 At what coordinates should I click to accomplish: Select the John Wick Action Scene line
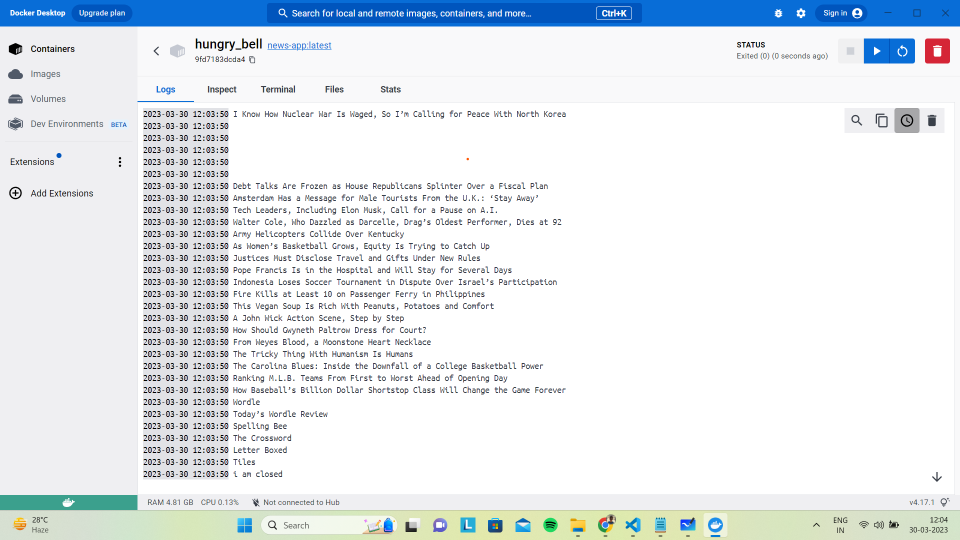click(x=273, y=318)
